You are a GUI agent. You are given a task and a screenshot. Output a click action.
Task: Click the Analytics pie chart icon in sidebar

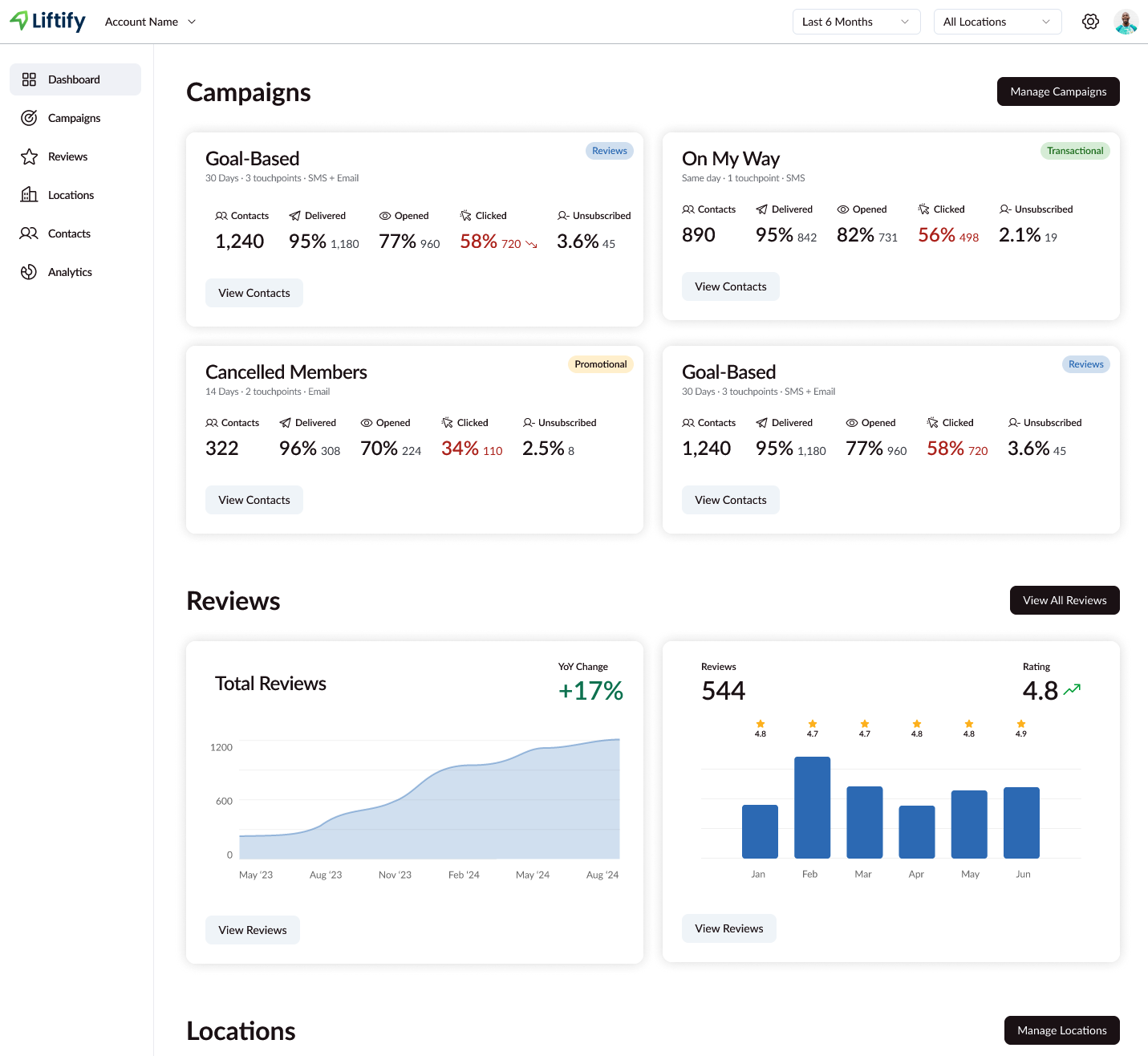click(x=29, y=272)
